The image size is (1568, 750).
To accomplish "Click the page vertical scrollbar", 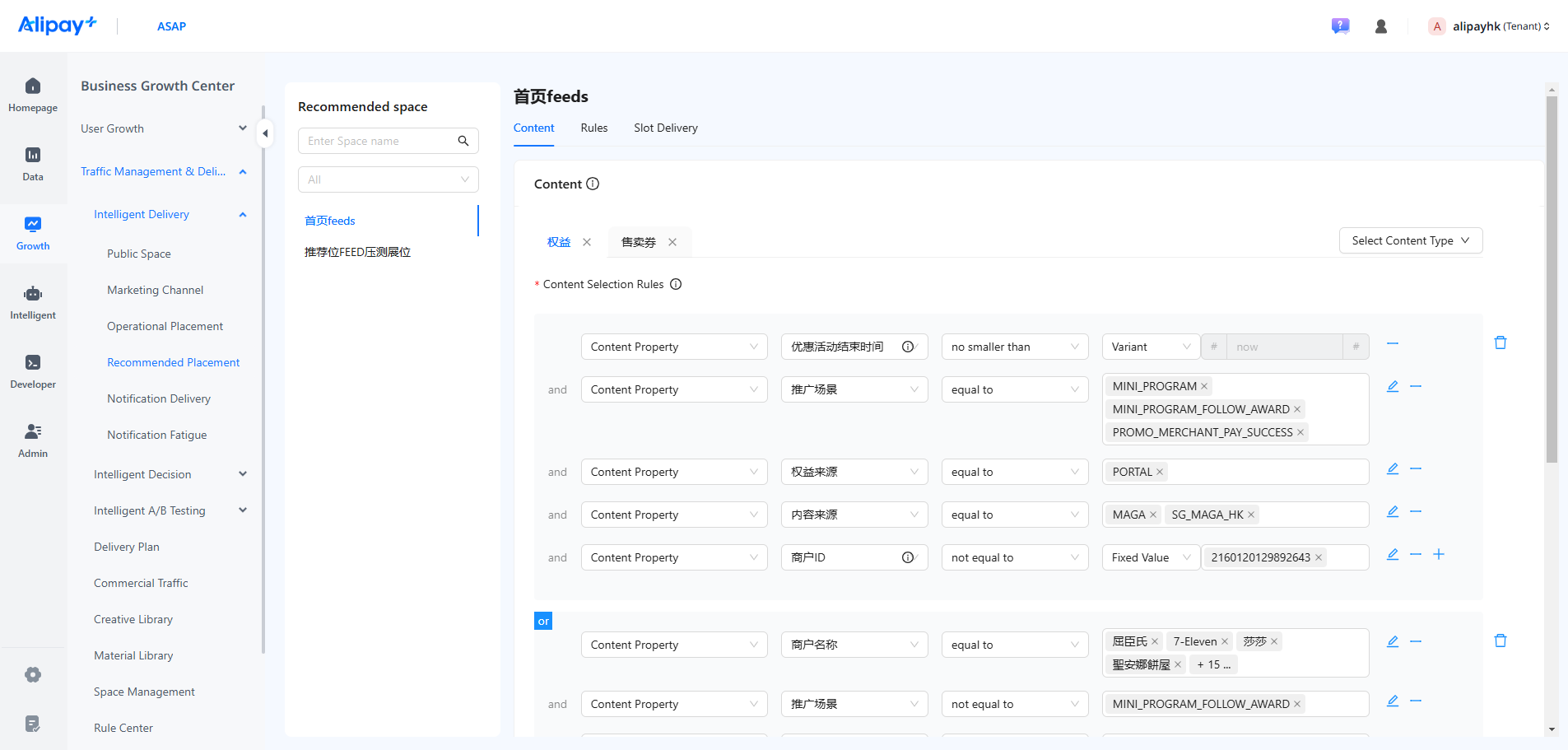I will coord(1552,280).
